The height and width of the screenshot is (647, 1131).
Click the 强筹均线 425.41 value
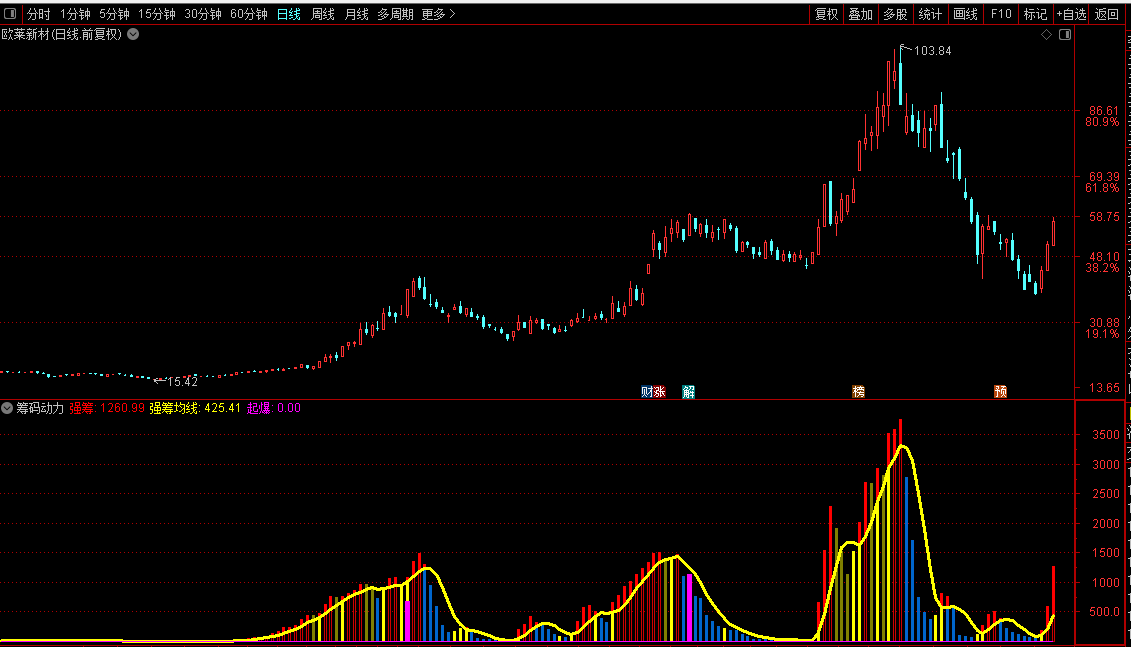195,408
